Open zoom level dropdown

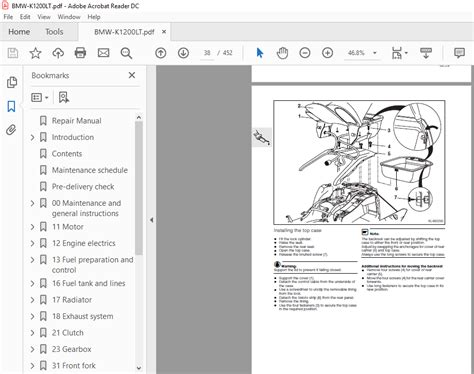coord(375,53)
